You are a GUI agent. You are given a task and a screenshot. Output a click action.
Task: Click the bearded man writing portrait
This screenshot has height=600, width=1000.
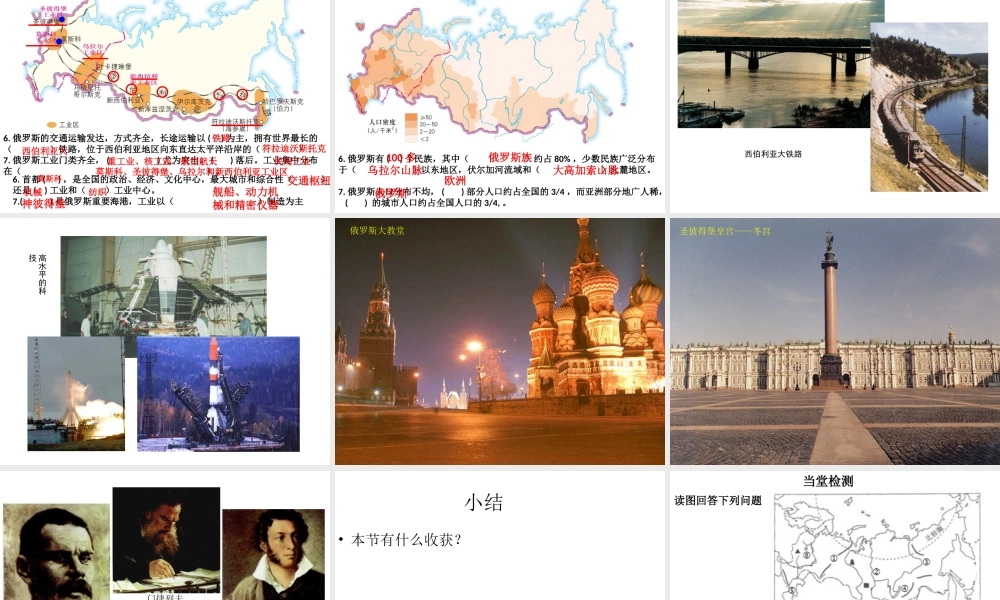(166, 540)
